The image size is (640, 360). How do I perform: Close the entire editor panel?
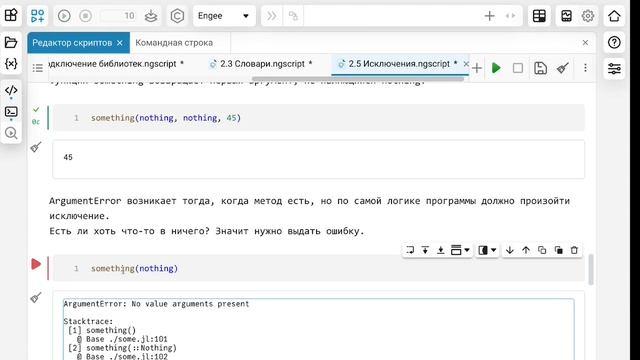coord(585,42)
